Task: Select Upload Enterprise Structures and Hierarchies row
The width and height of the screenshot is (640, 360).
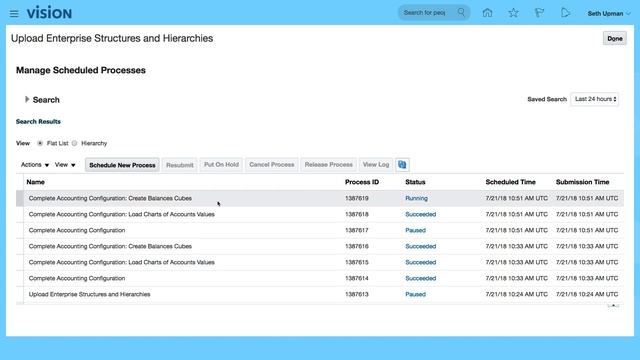Action: 320,294
